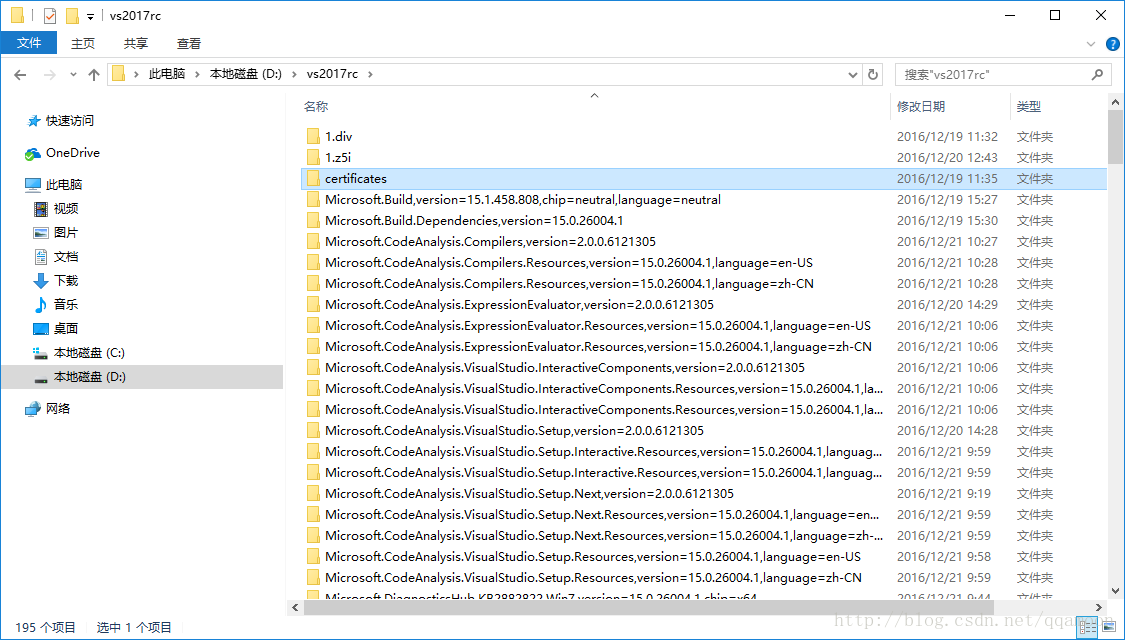Image resolution: width=1125 pixels, height=640 pixels.
Task: Open 图片 folder in navigation pane
Action: coord(65,232)
